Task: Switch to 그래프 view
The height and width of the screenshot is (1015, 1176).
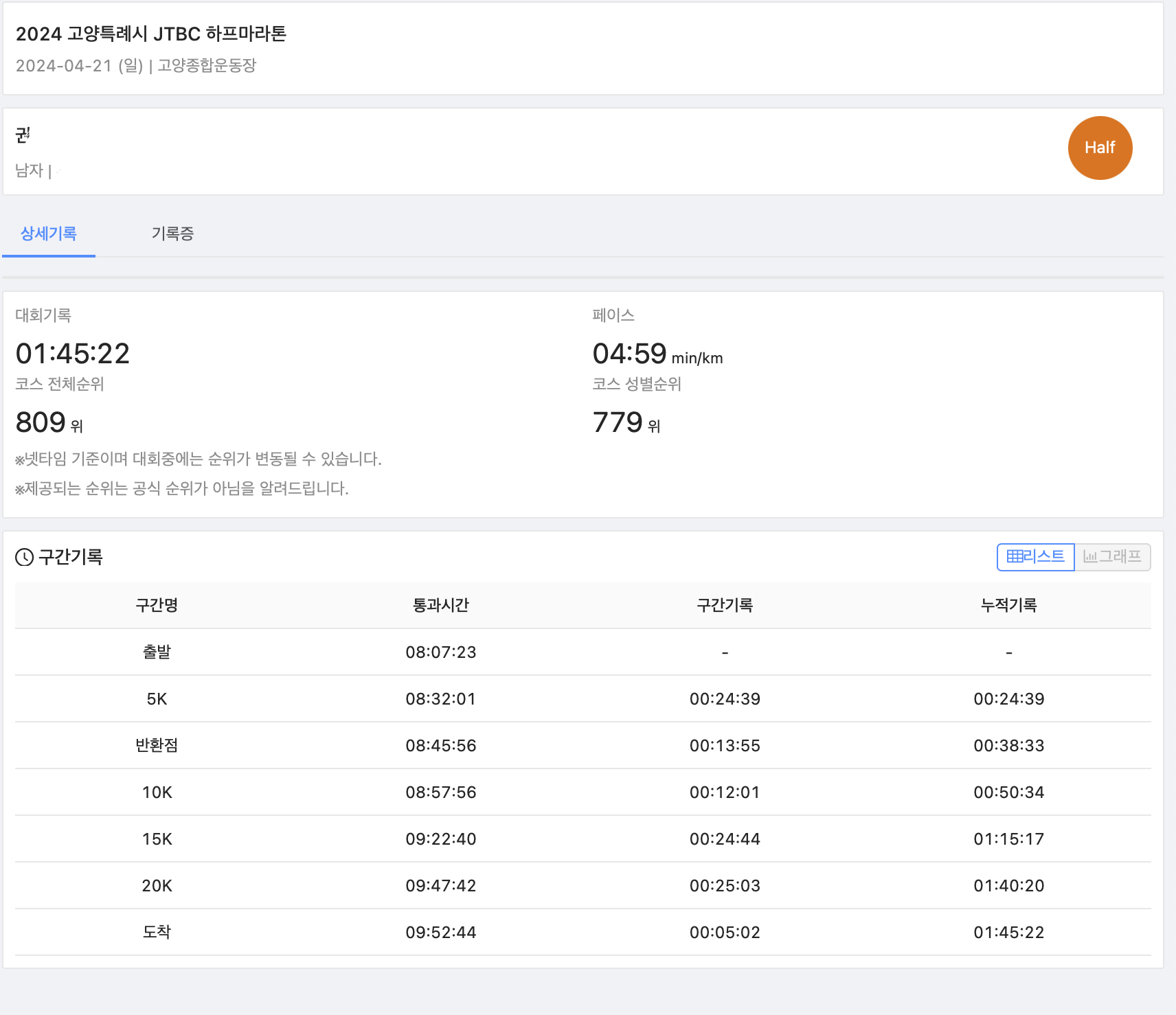Action: (1112, 557)
